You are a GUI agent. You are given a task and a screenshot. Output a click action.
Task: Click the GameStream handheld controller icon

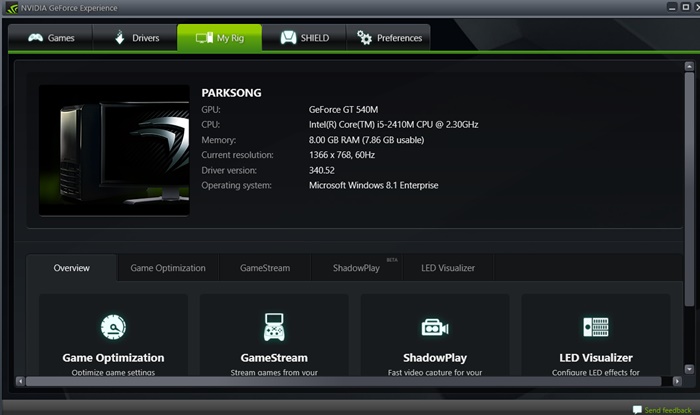pos(274,327)
